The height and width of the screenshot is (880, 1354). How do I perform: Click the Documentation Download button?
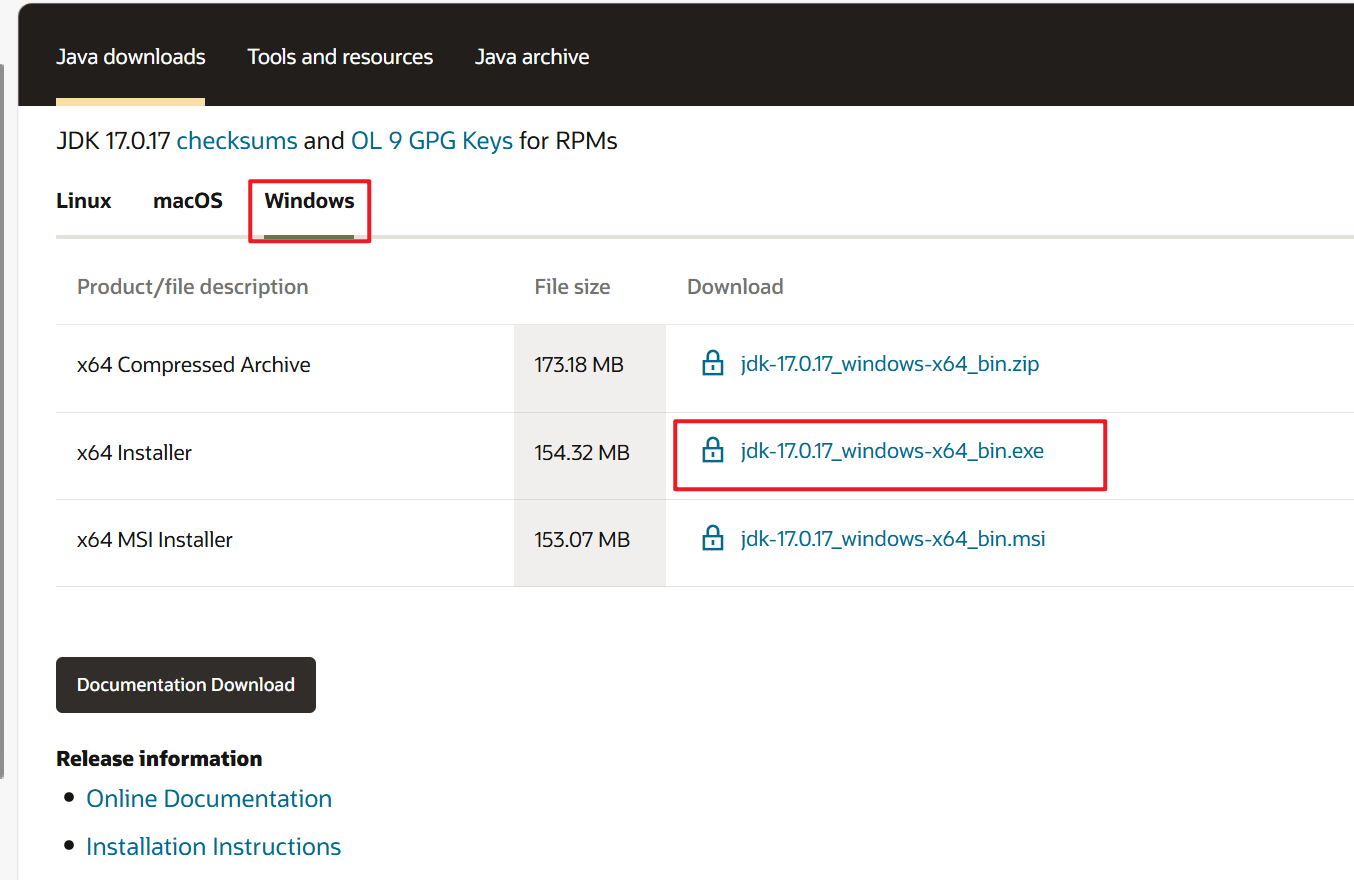coord(186,685)
